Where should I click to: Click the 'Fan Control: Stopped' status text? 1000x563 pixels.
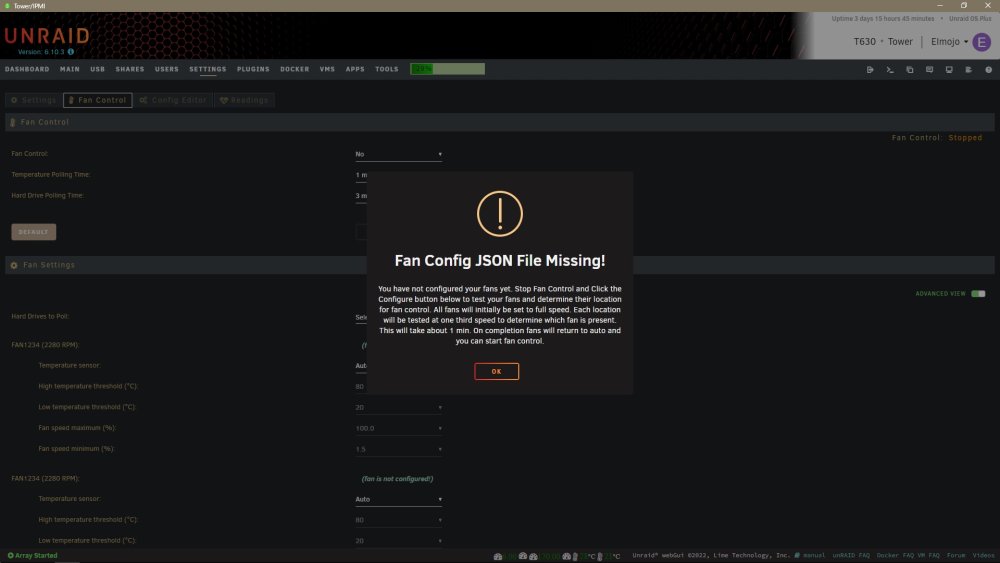937,138
